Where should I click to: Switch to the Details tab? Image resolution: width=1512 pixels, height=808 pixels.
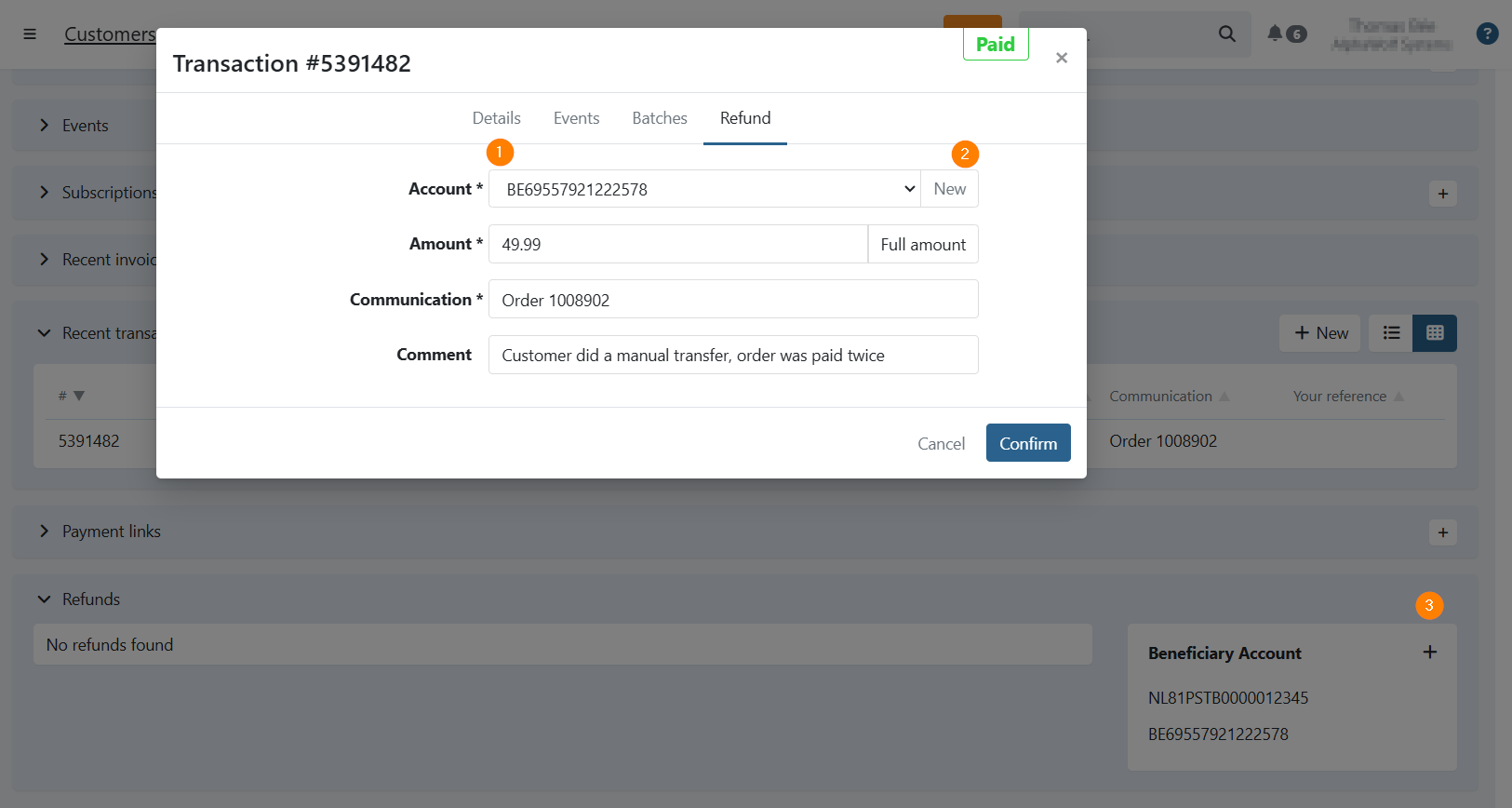(496, 118)
